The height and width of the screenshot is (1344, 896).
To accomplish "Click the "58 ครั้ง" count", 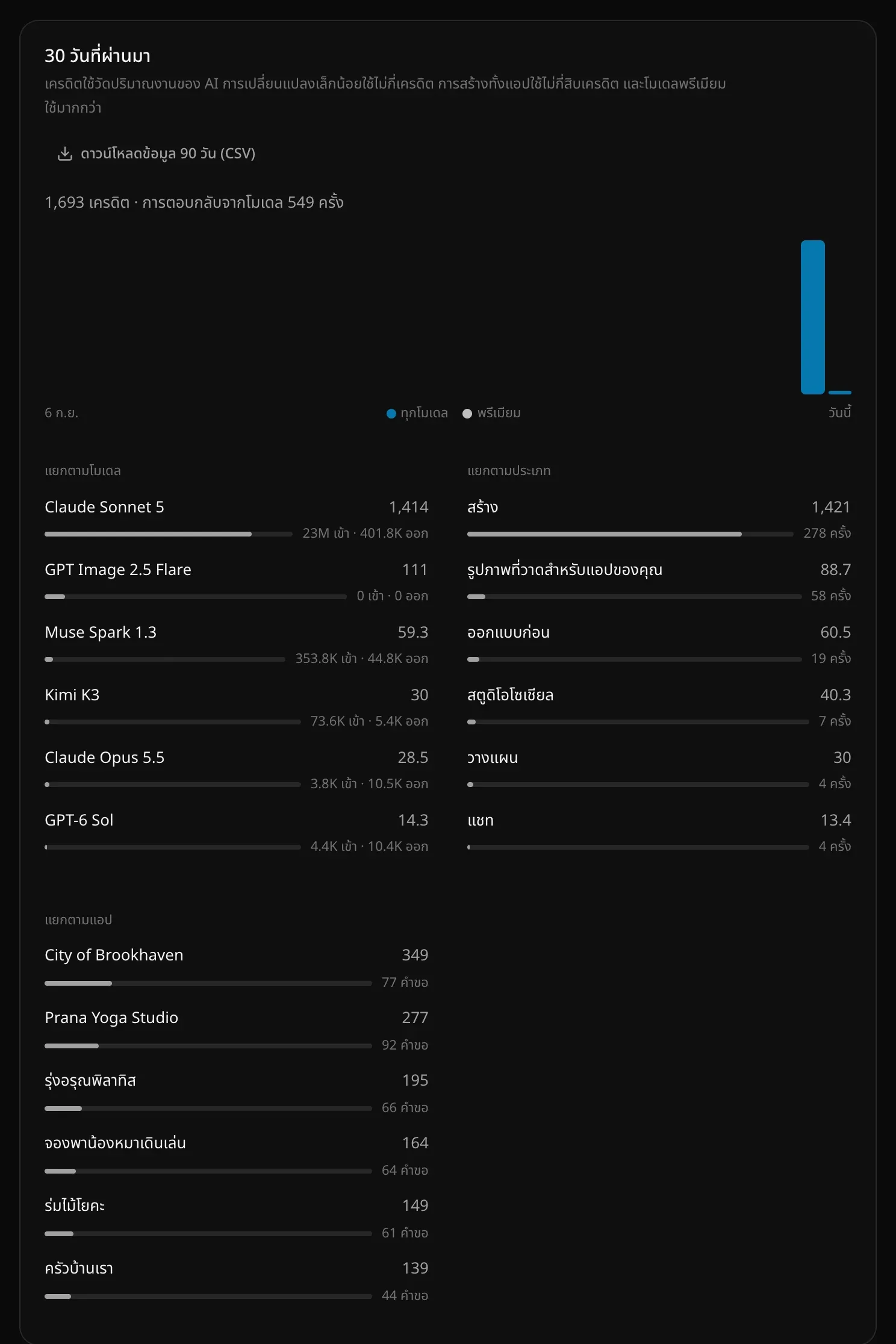I will point(831,596).
